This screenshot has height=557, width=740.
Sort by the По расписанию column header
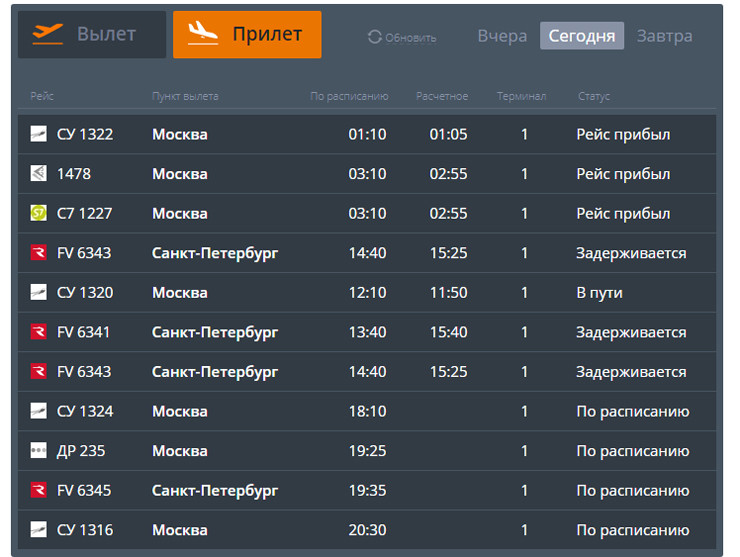coord(349,97)
